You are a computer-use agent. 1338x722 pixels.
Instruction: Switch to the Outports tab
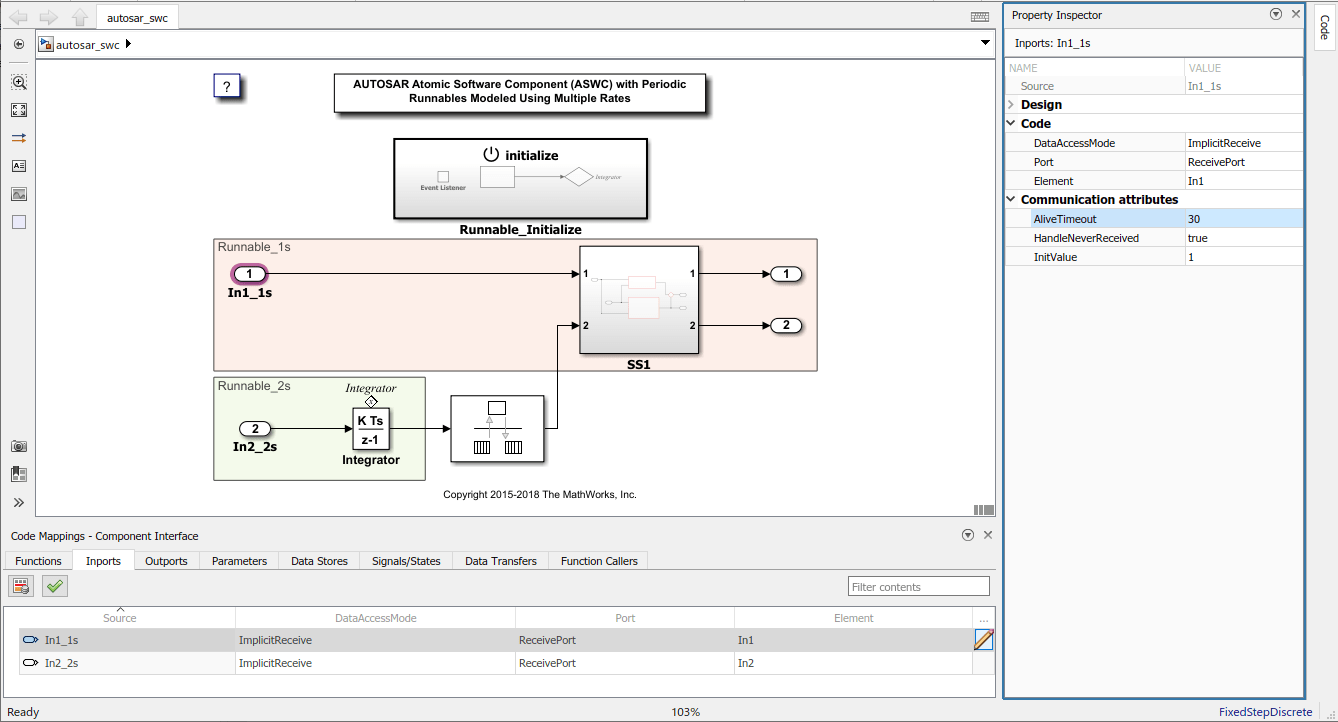point(165,561)
